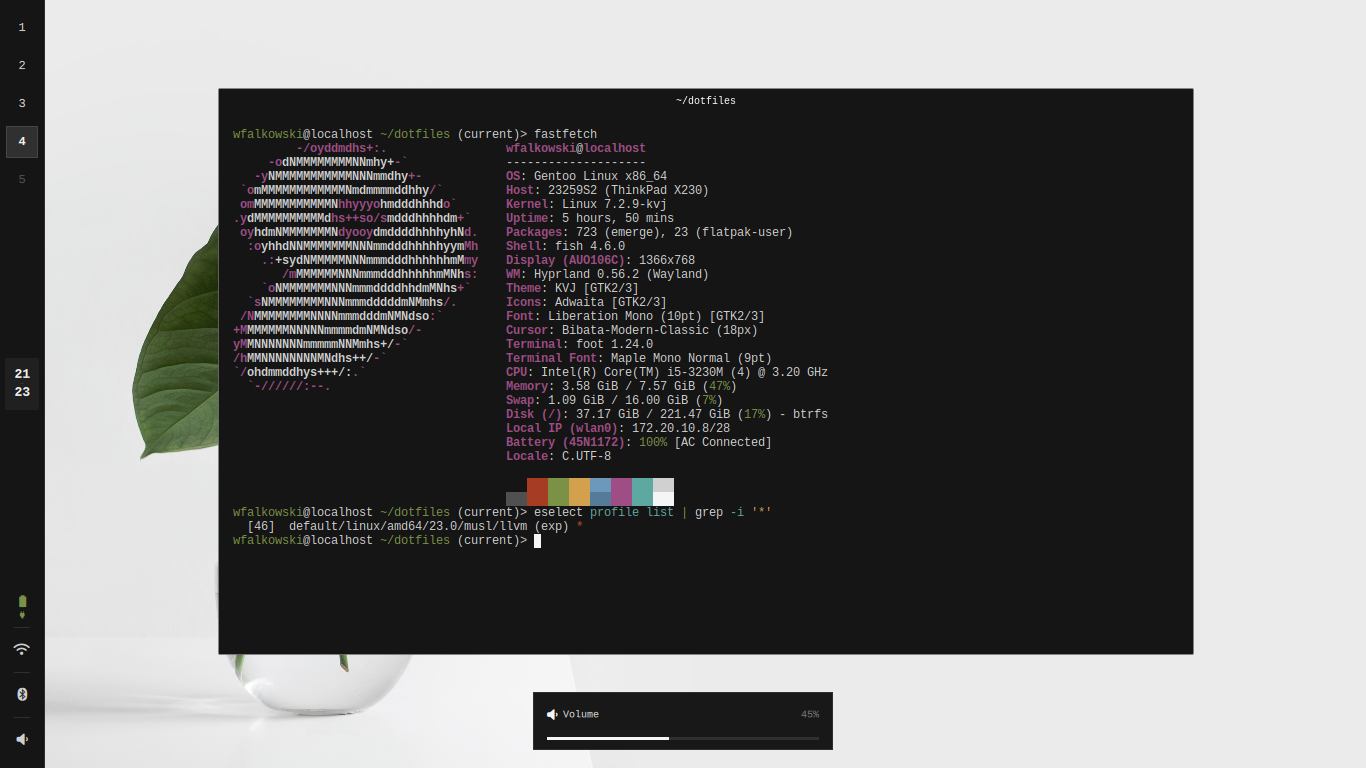Switch to workspace 3

coord(22,103)
